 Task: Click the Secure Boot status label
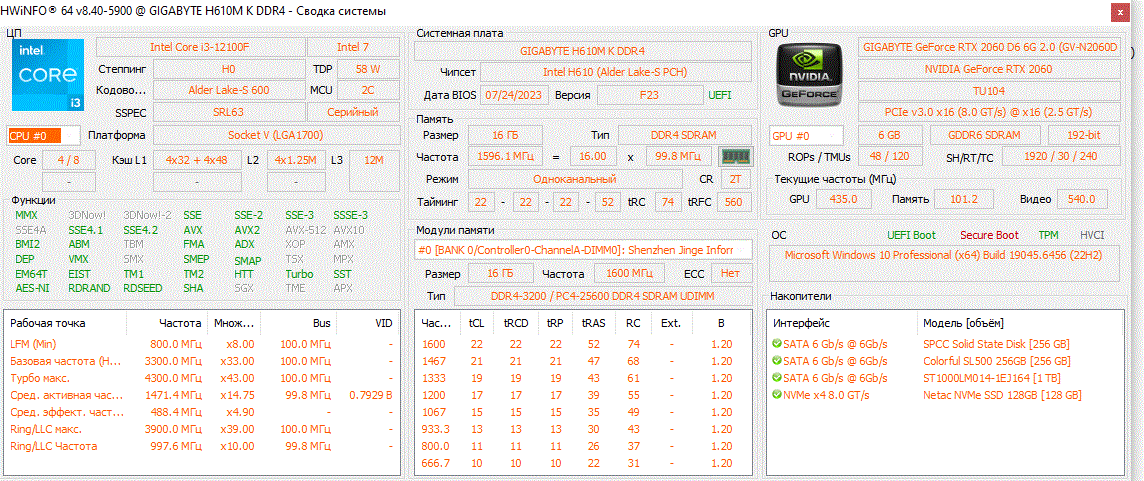989,235
